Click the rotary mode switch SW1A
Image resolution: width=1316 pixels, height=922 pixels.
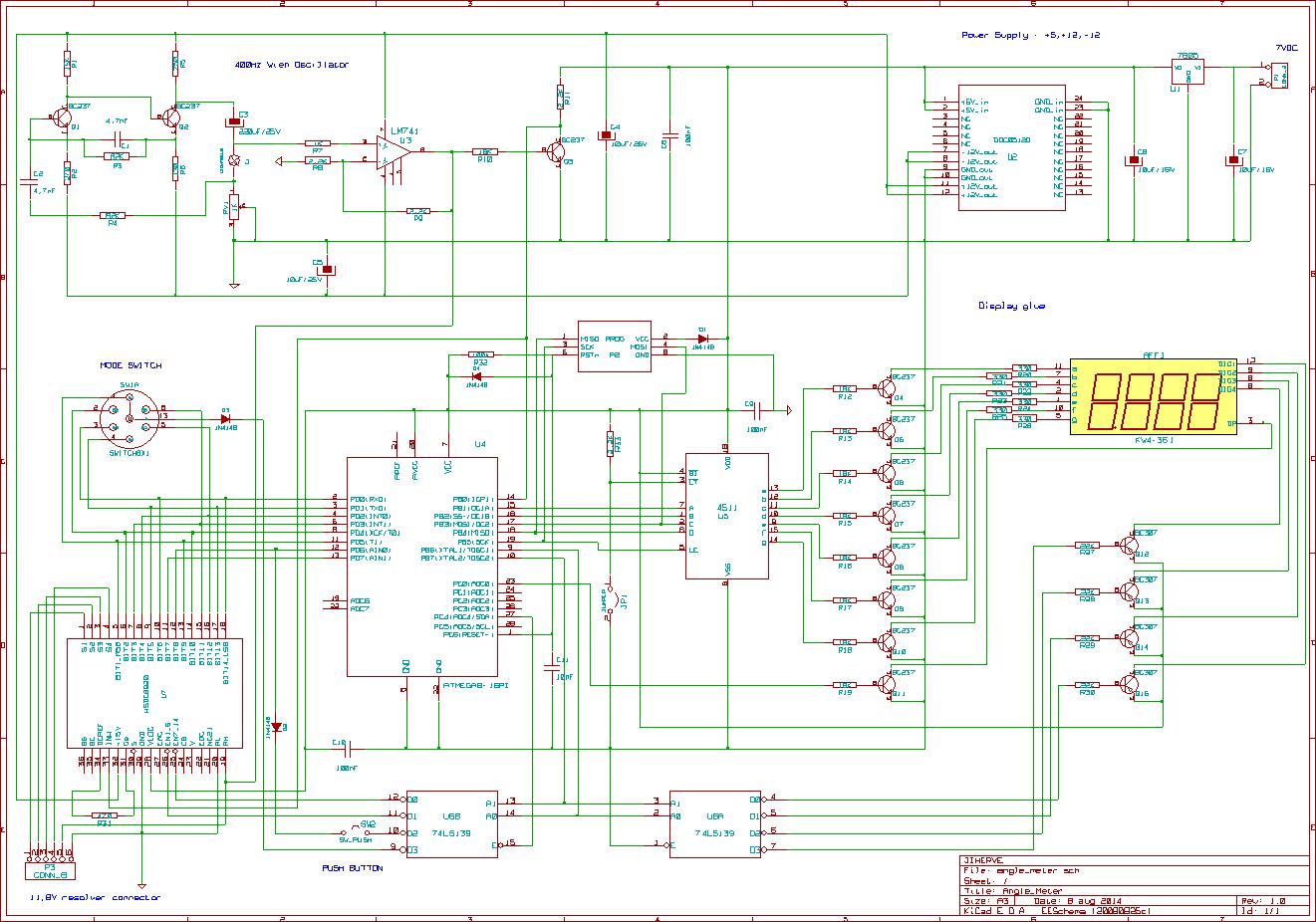[131, 419]
